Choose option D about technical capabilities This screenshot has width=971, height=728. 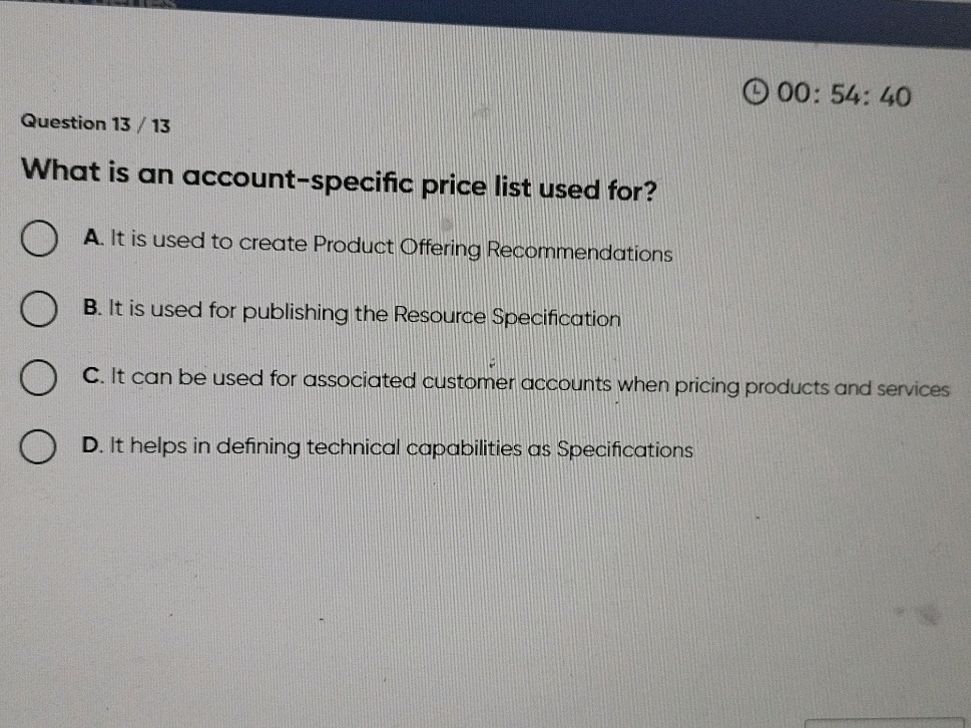[386, 449]
